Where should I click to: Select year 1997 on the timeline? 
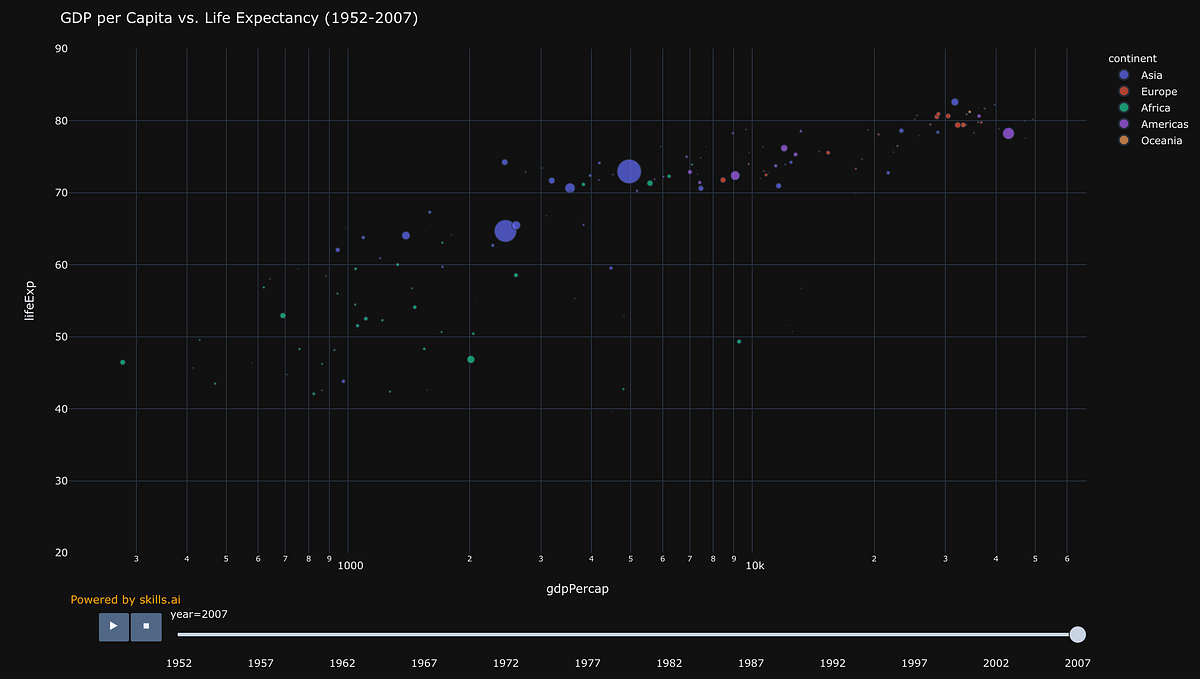(x=914, y=634)
